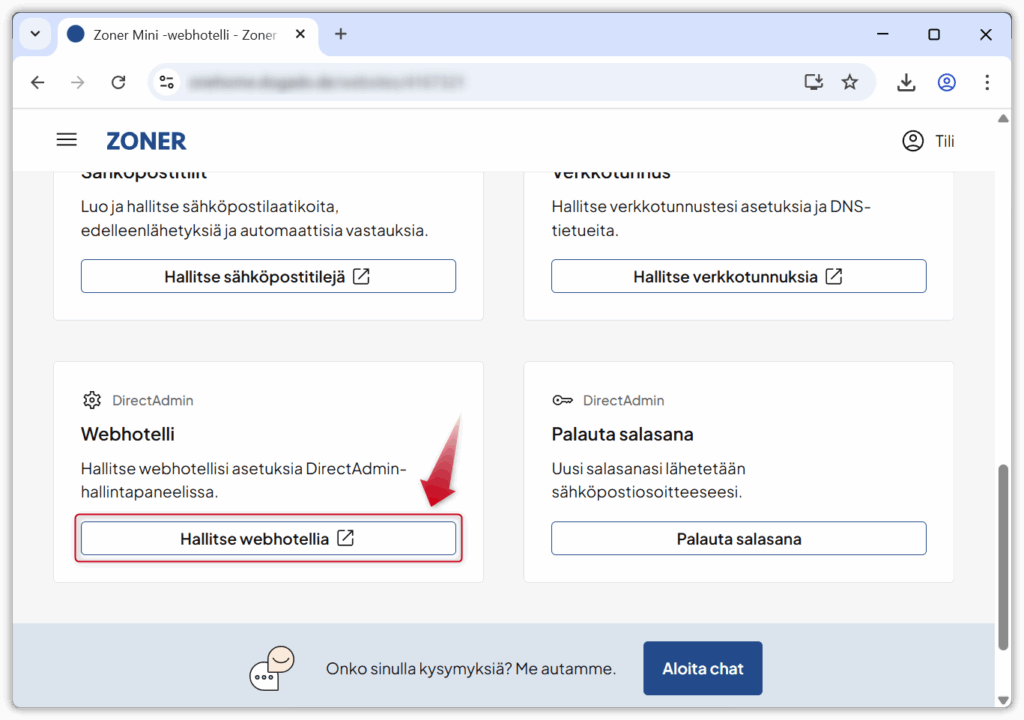Close the Zoner Mini tab
1024x720 pixels.
click(x=300, y=34)
